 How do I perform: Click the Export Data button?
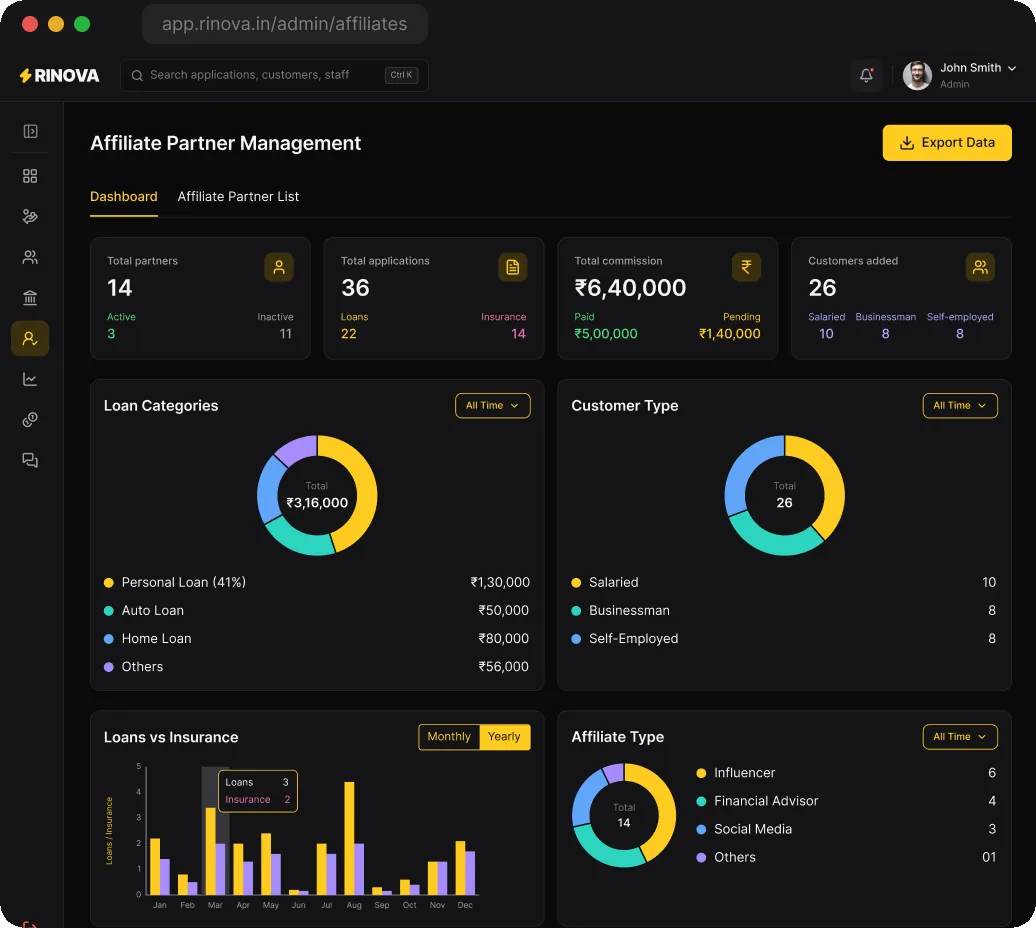(x=947, y=143)
